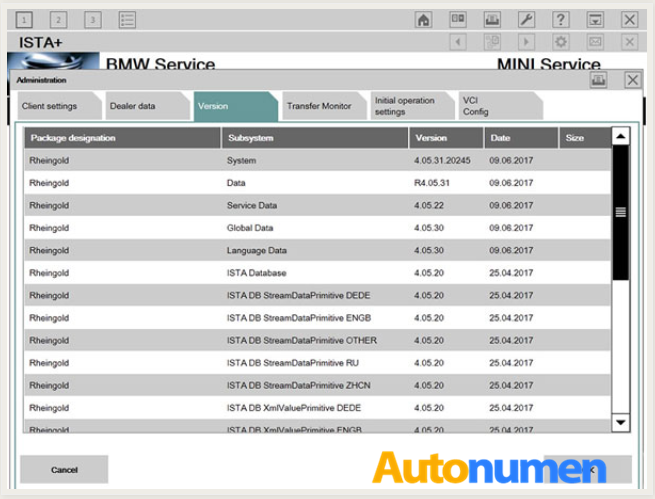
Task: Click the date of ISTA Database row
Action: pos(511,273)
